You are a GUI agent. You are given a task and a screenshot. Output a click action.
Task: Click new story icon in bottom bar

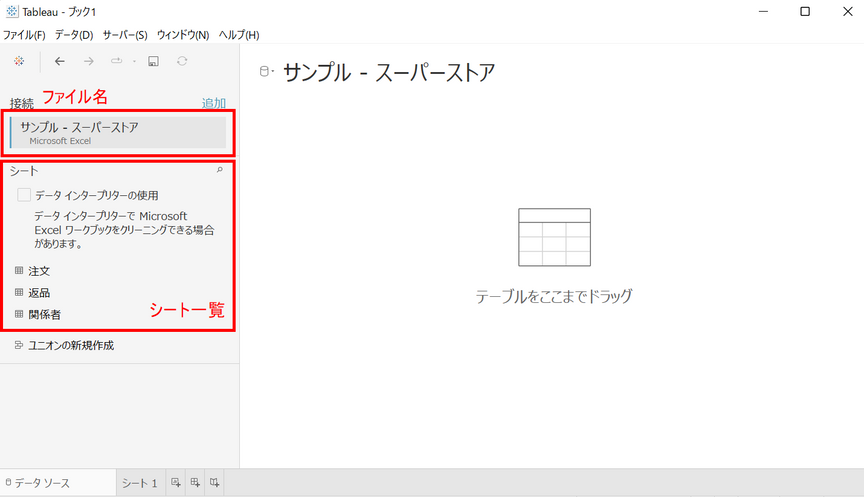tap(214, 483)
